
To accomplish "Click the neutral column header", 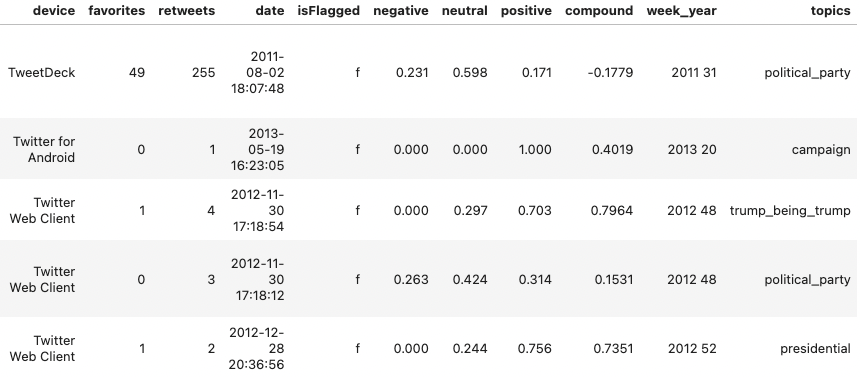I will [465, 11].
